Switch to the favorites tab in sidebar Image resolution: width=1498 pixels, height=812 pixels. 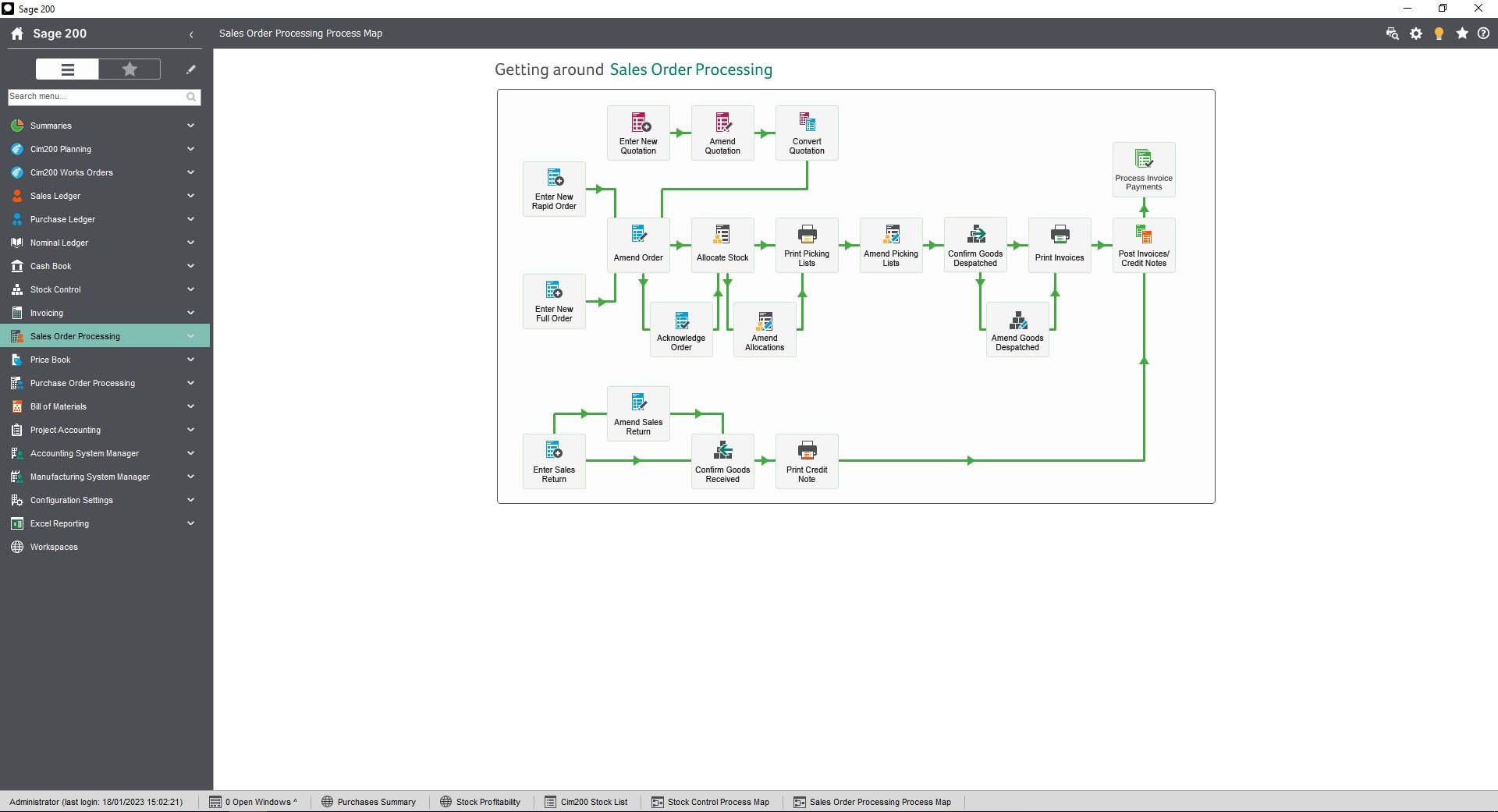pos(129,69)
